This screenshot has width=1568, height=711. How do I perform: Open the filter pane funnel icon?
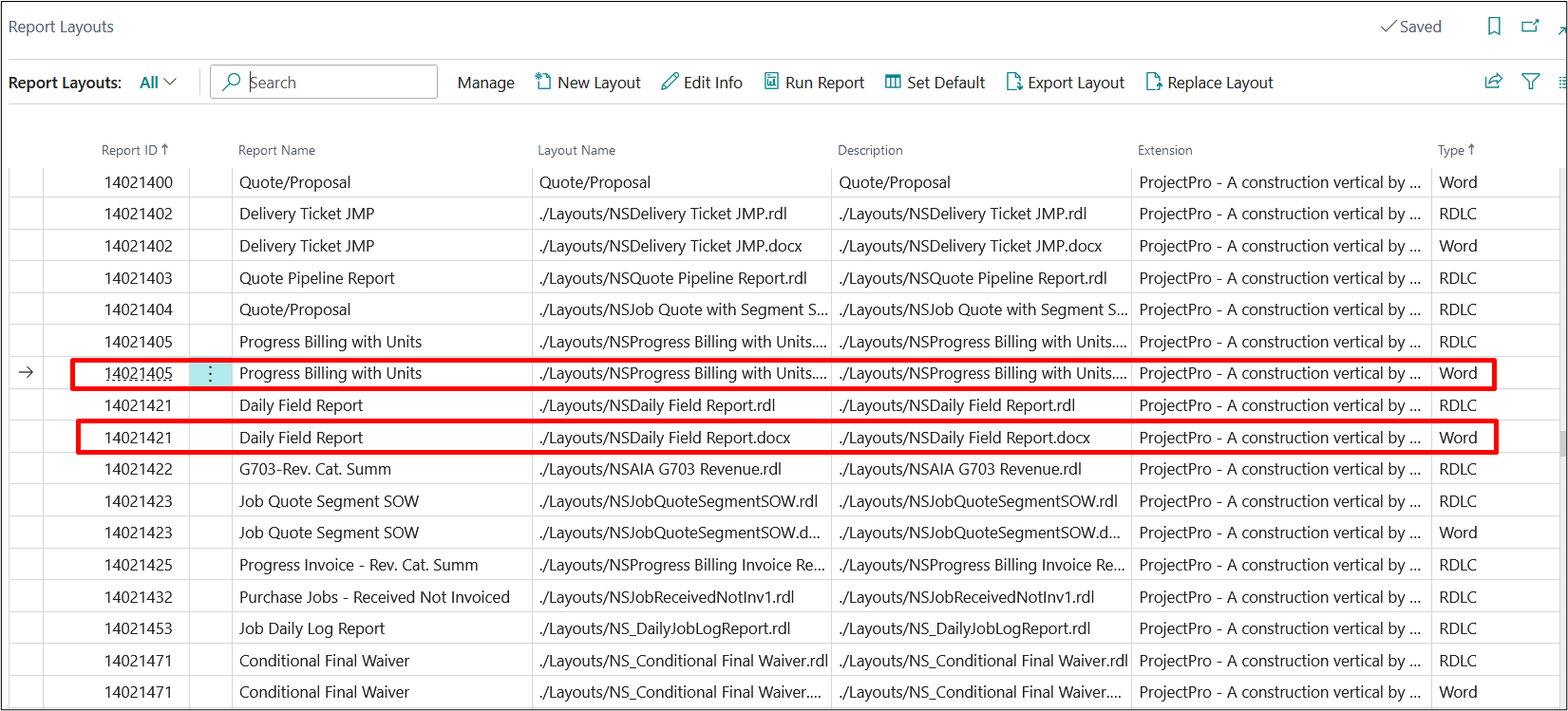coord(1531,83)
